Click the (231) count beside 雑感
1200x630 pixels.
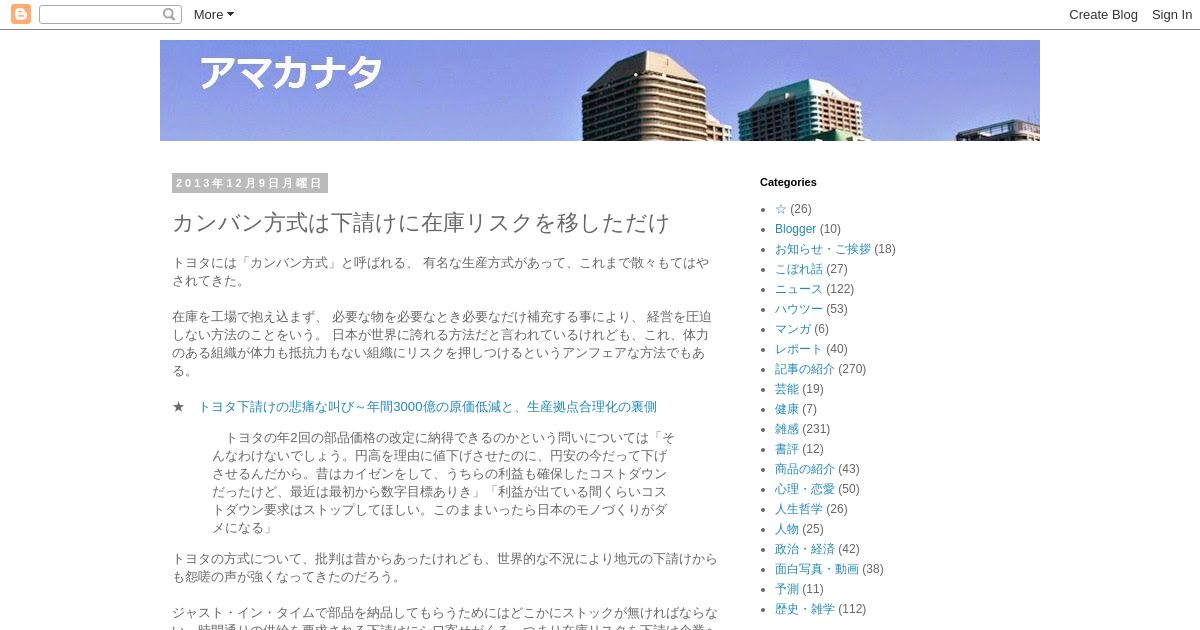816,429
